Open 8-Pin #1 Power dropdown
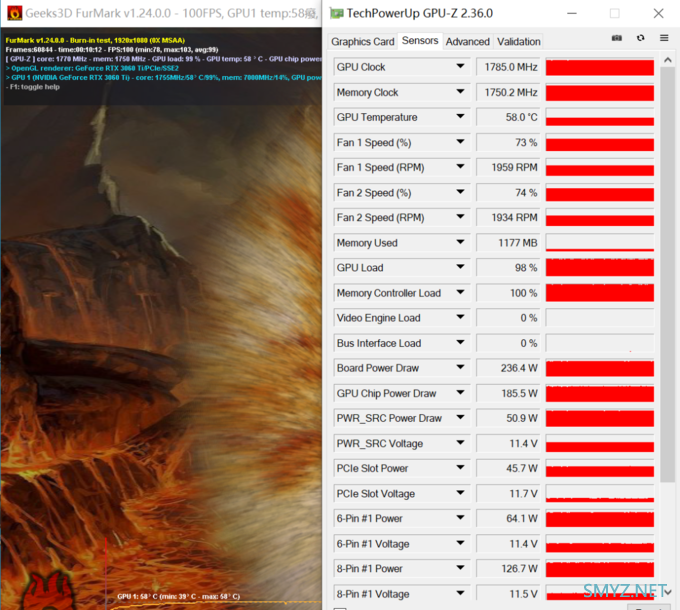 point(460,568)
